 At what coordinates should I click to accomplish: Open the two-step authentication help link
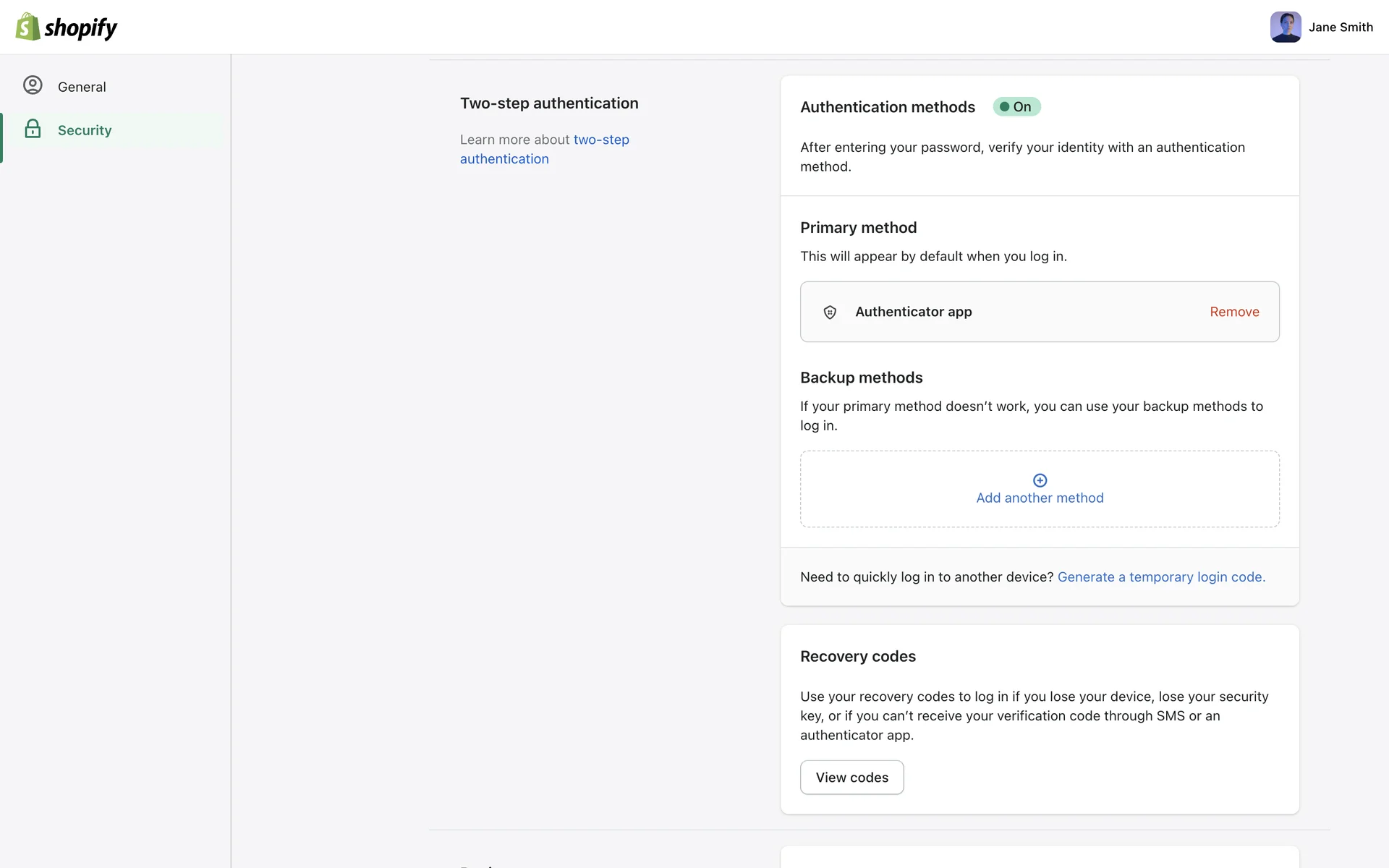click(x=600, y=140)
